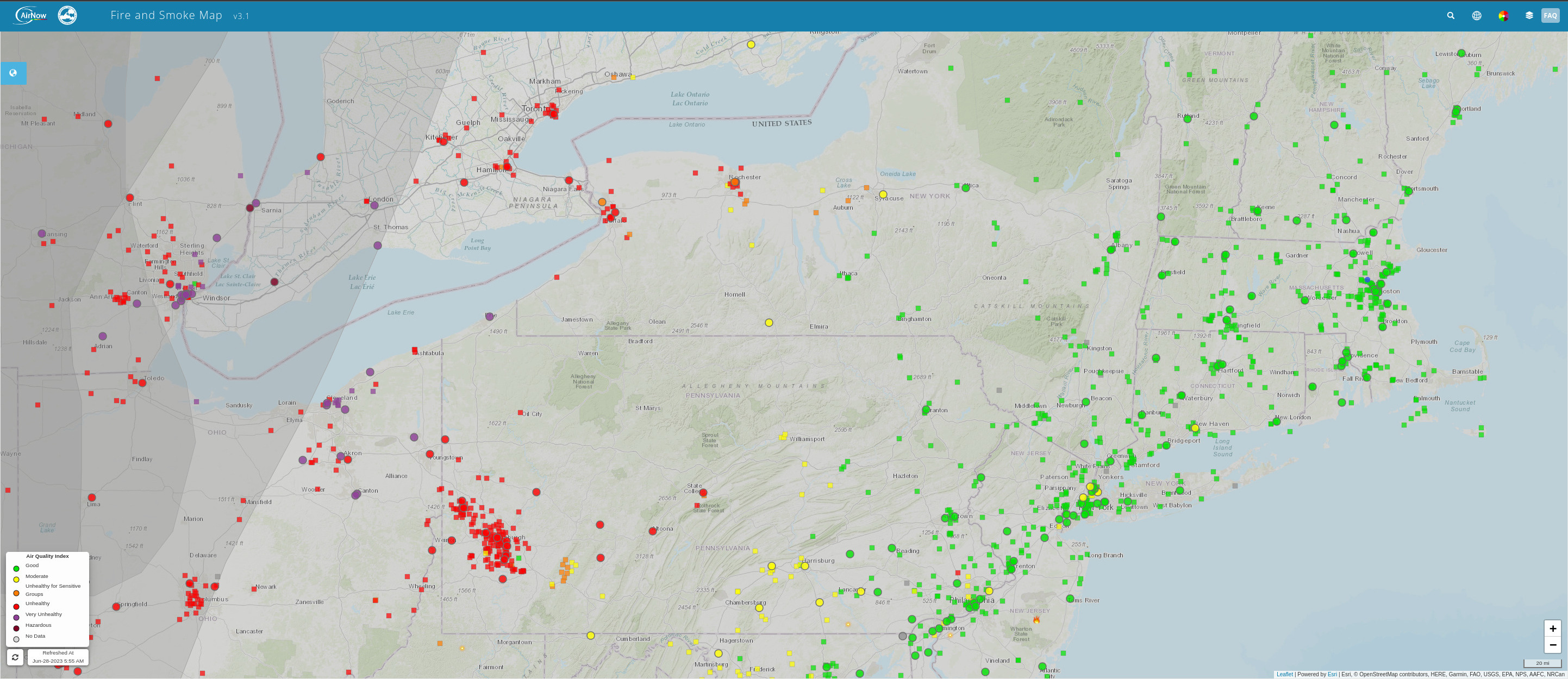Click the fire icon in southern New Jersey
The width and height of the screenshot is (1568, 679).
1036,620
